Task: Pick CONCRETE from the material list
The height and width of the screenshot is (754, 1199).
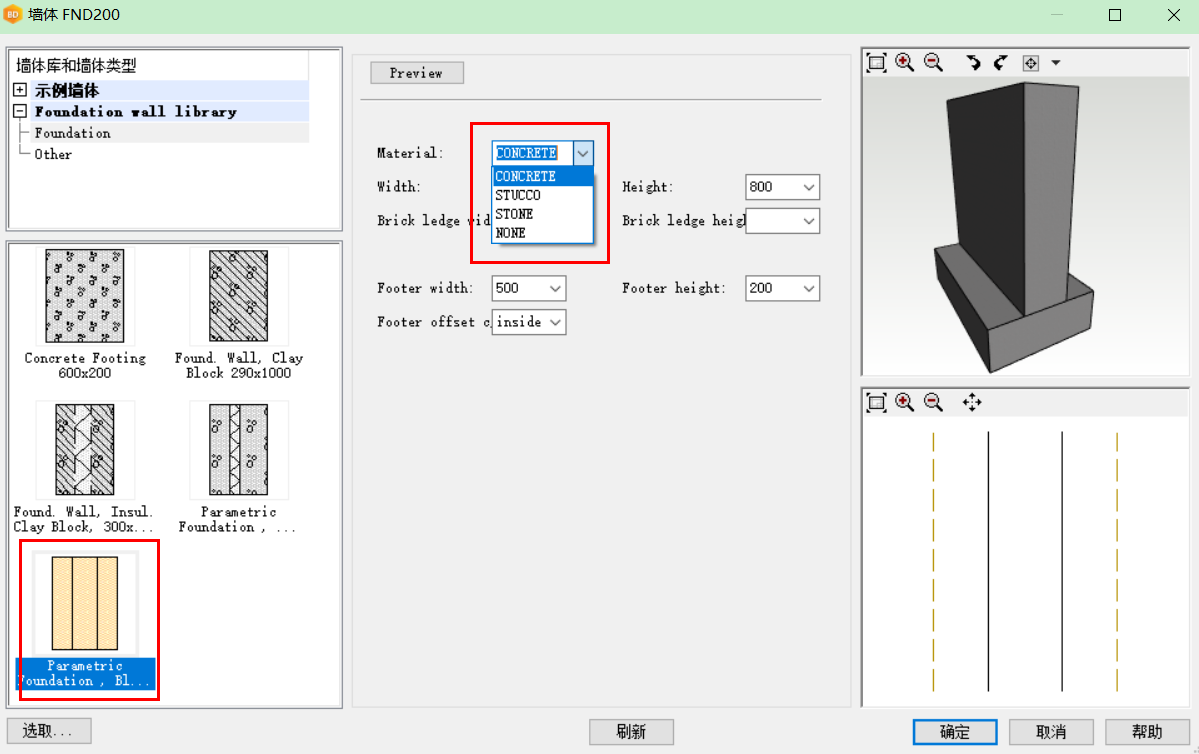Action: coord(542,177)
